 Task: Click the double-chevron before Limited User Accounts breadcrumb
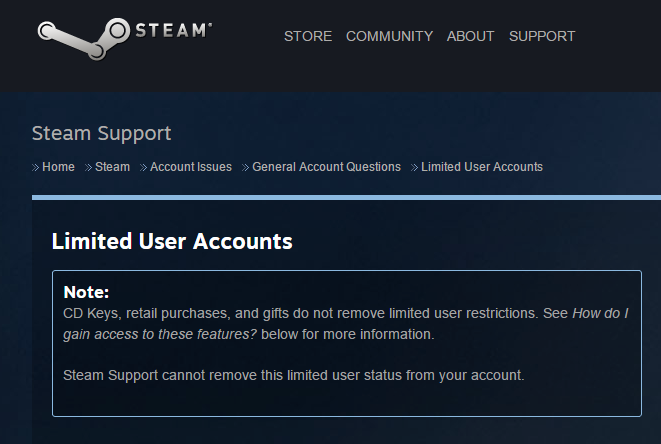[x=414, y=167]
